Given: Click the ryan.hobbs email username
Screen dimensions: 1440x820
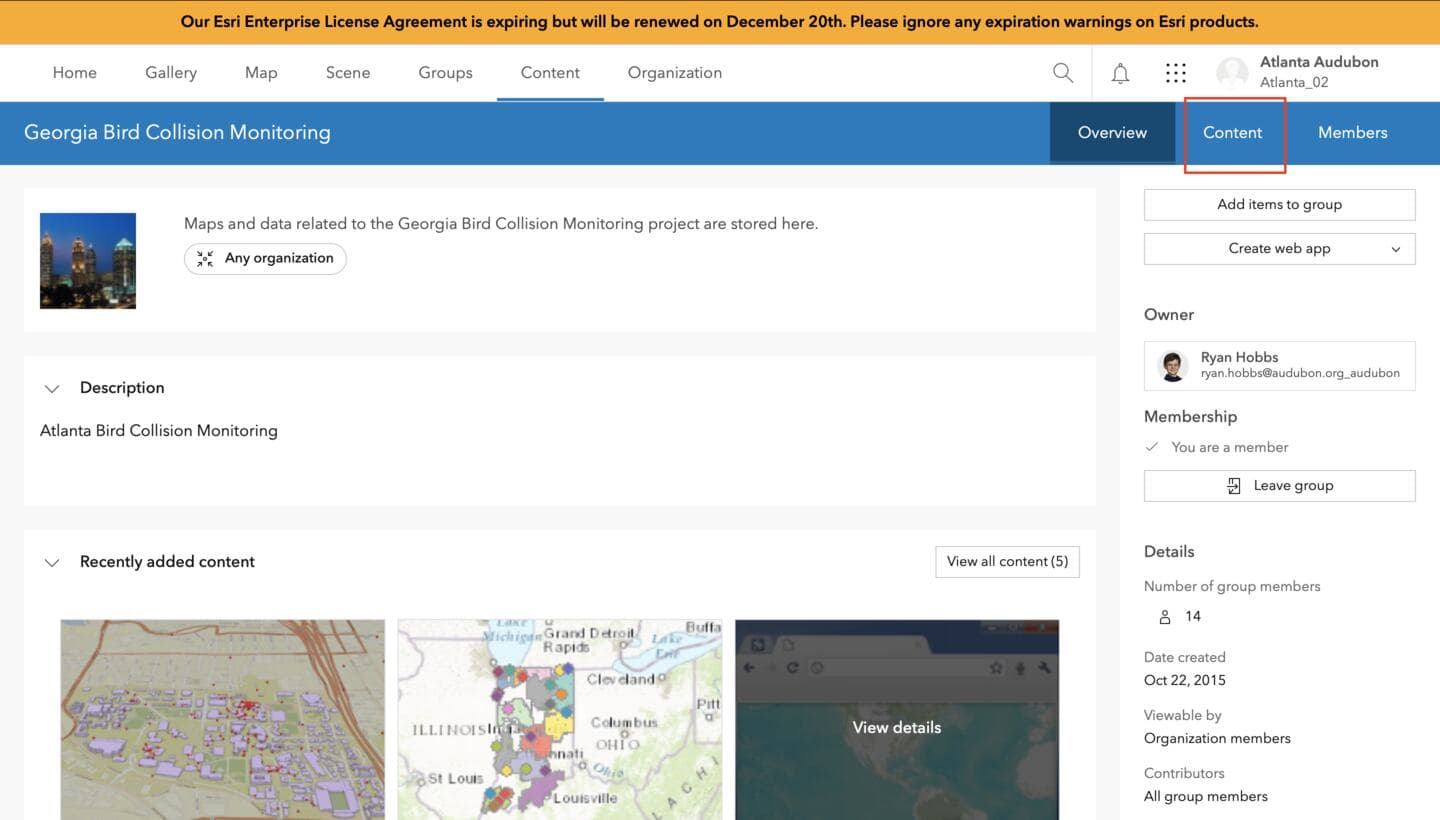Looking at the screenshot, I should tap(1300, 373).
